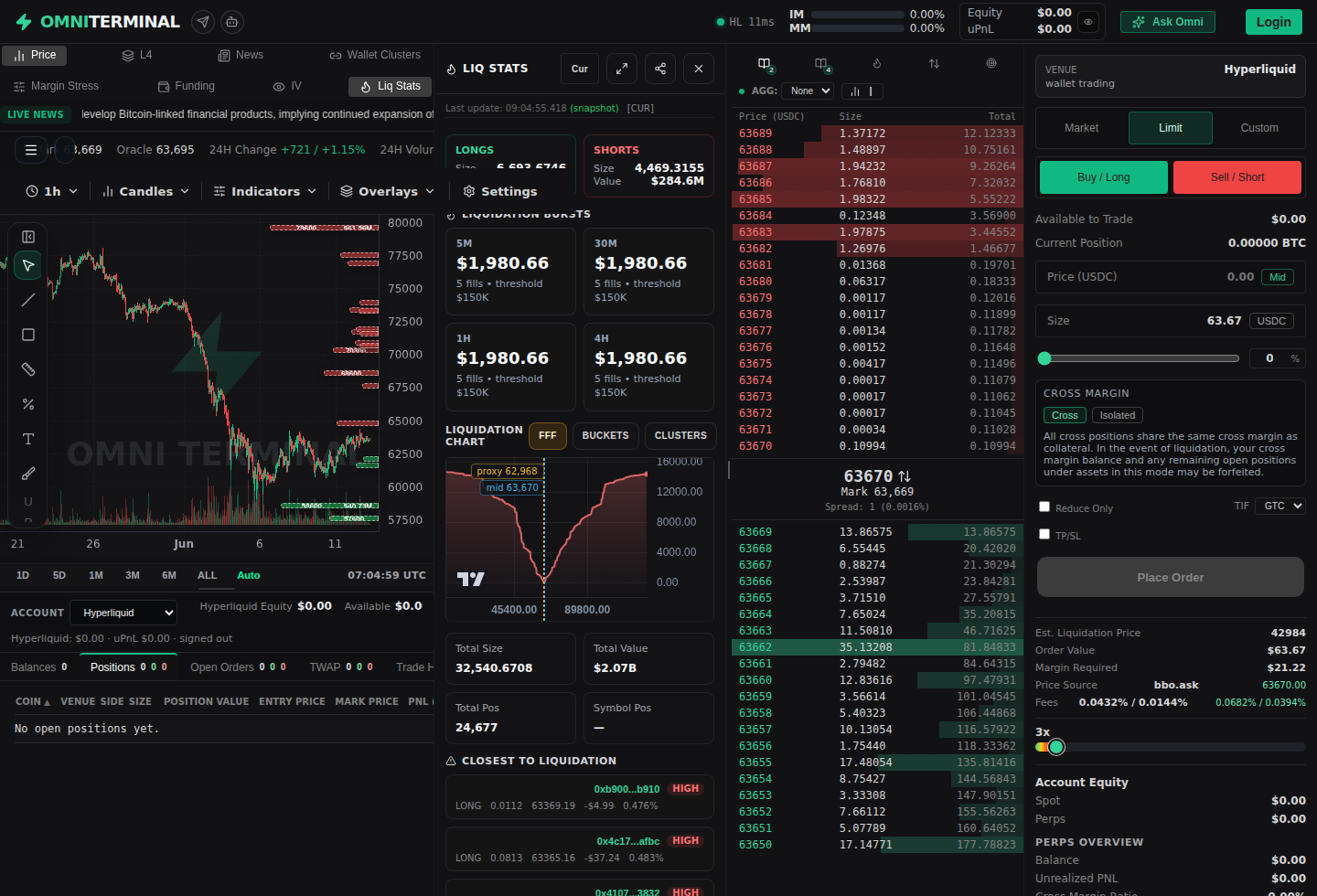Switch size unit via USDC button
This screenshot has height=896, width=1317.
pyautogui.click(x=1271, y=321)
